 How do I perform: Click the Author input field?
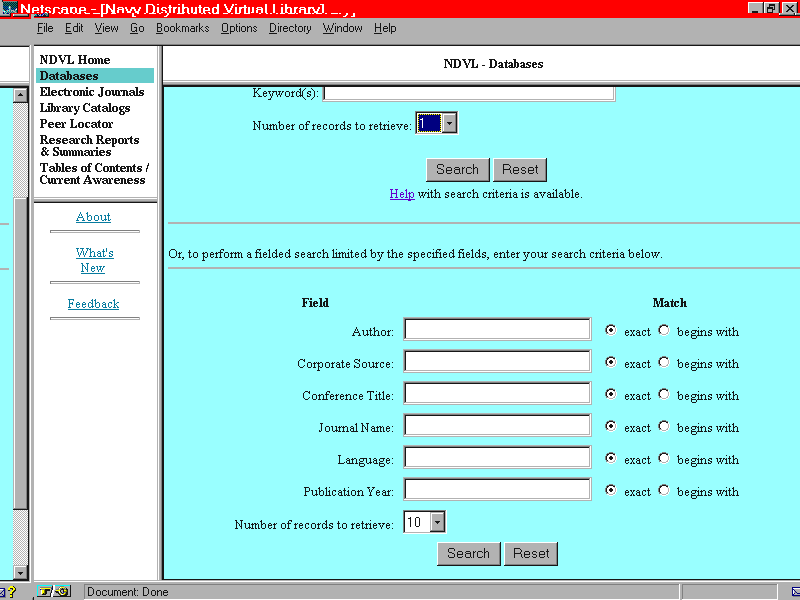click(497, 329)
